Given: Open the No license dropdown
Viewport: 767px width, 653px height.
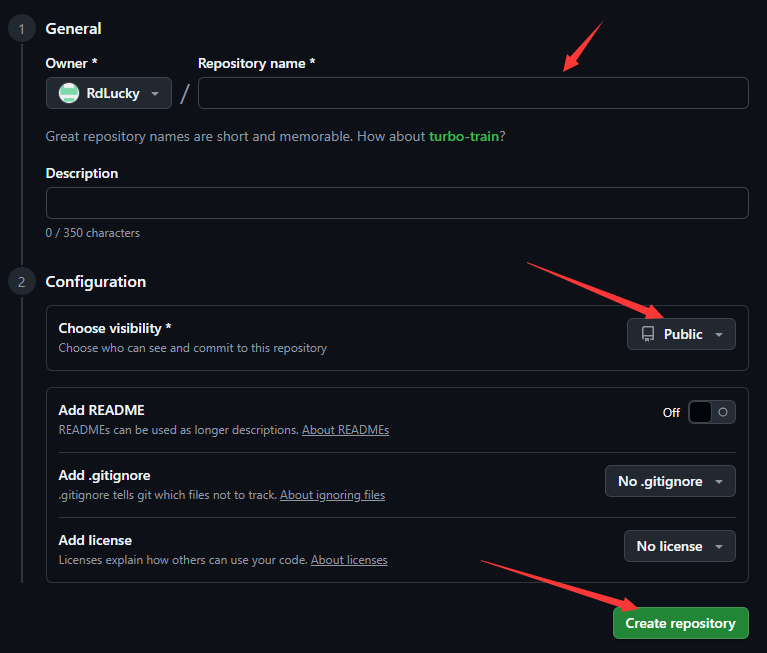Looking at the screenshot, I should (679, 546).
